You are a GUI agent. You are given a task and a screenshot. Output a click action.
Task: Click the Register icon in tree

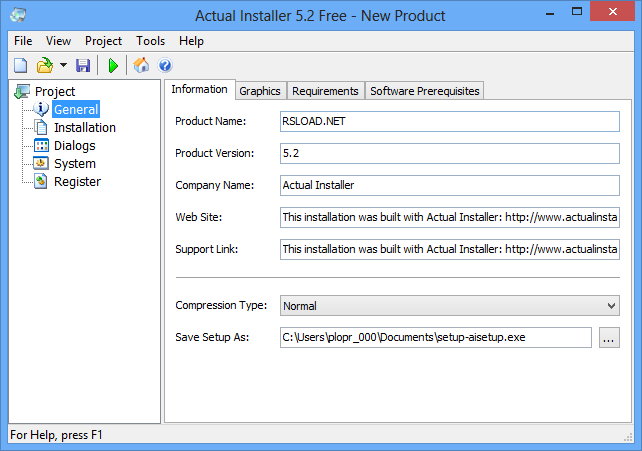(41, 181)
